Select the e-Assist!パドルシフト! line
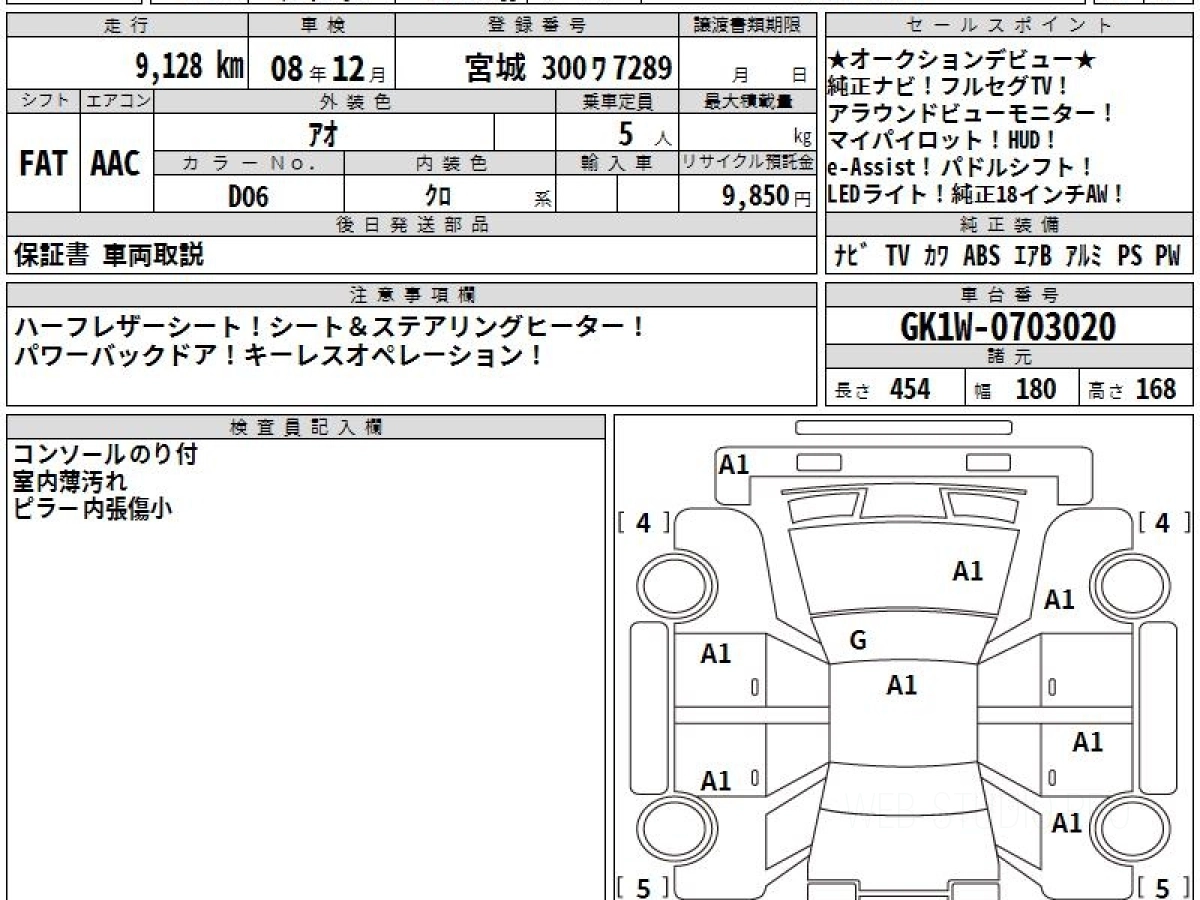This screenshot has height=900, width=1200. point(961,168)
